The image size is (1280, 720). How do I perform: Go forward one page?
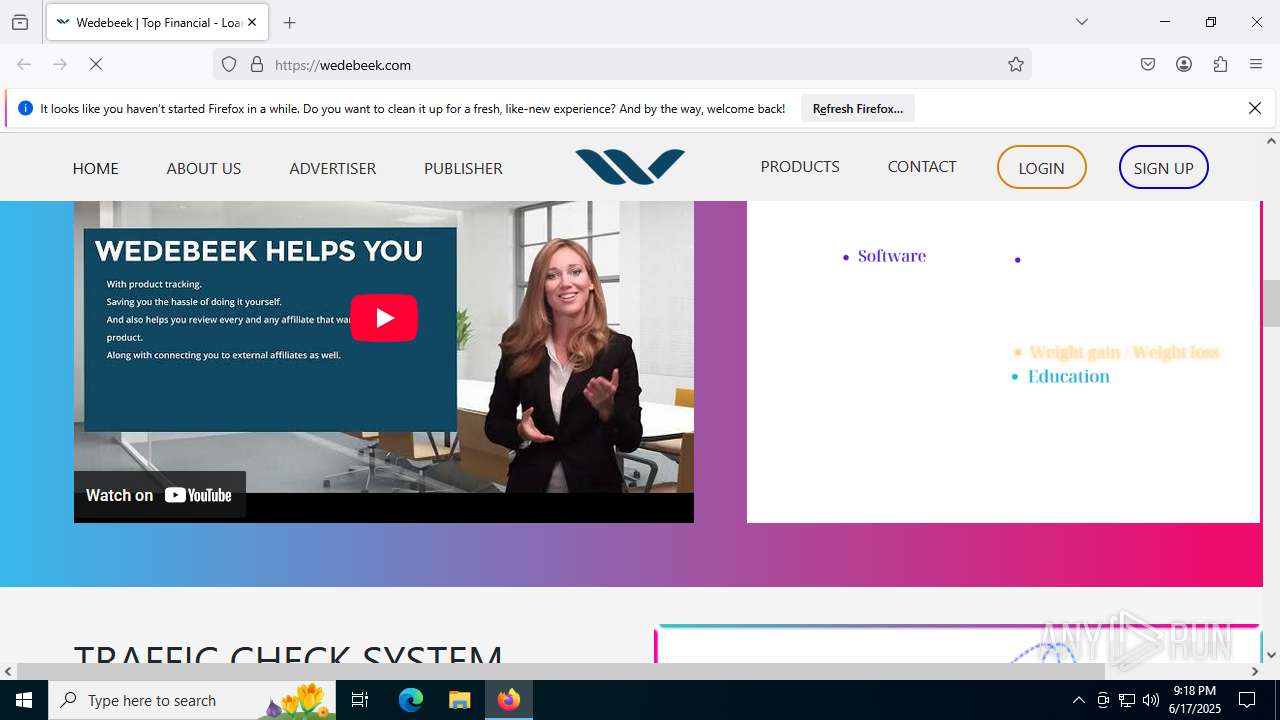point(60,64)
